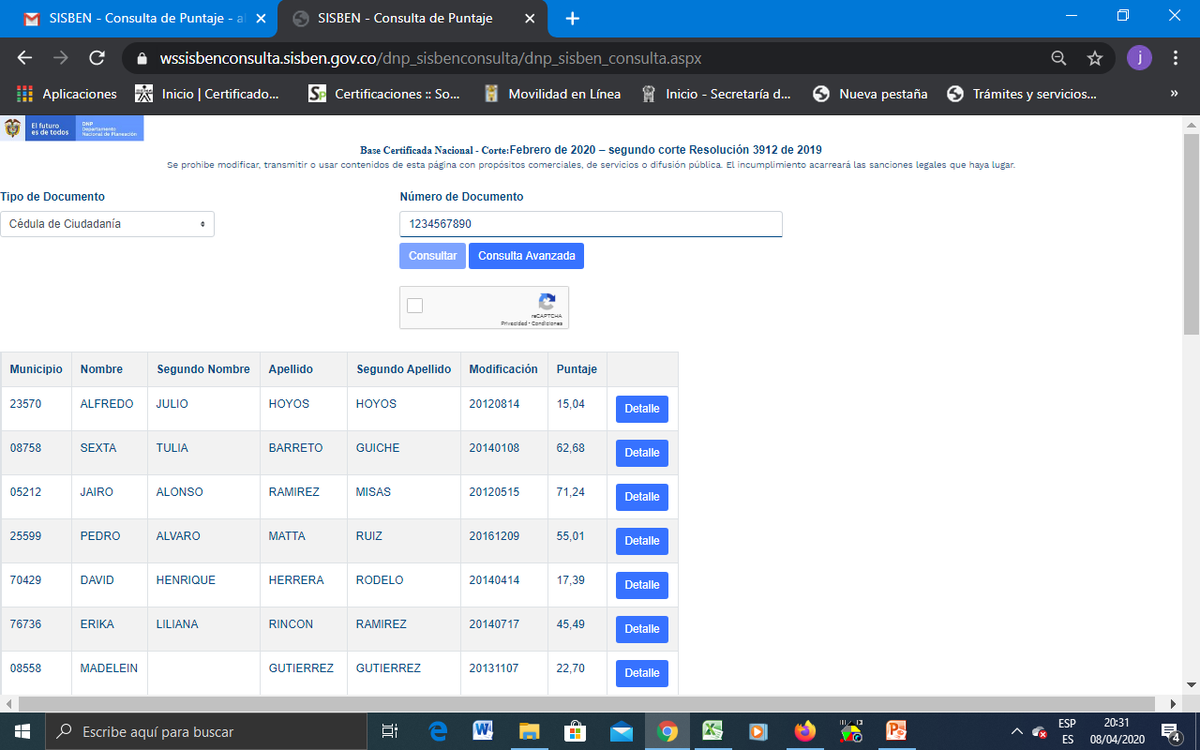Image resolution: width=1200 pixels, height=750 pixels.
Task: Click the Modificación value 20161209
Action: click(494, 536)
